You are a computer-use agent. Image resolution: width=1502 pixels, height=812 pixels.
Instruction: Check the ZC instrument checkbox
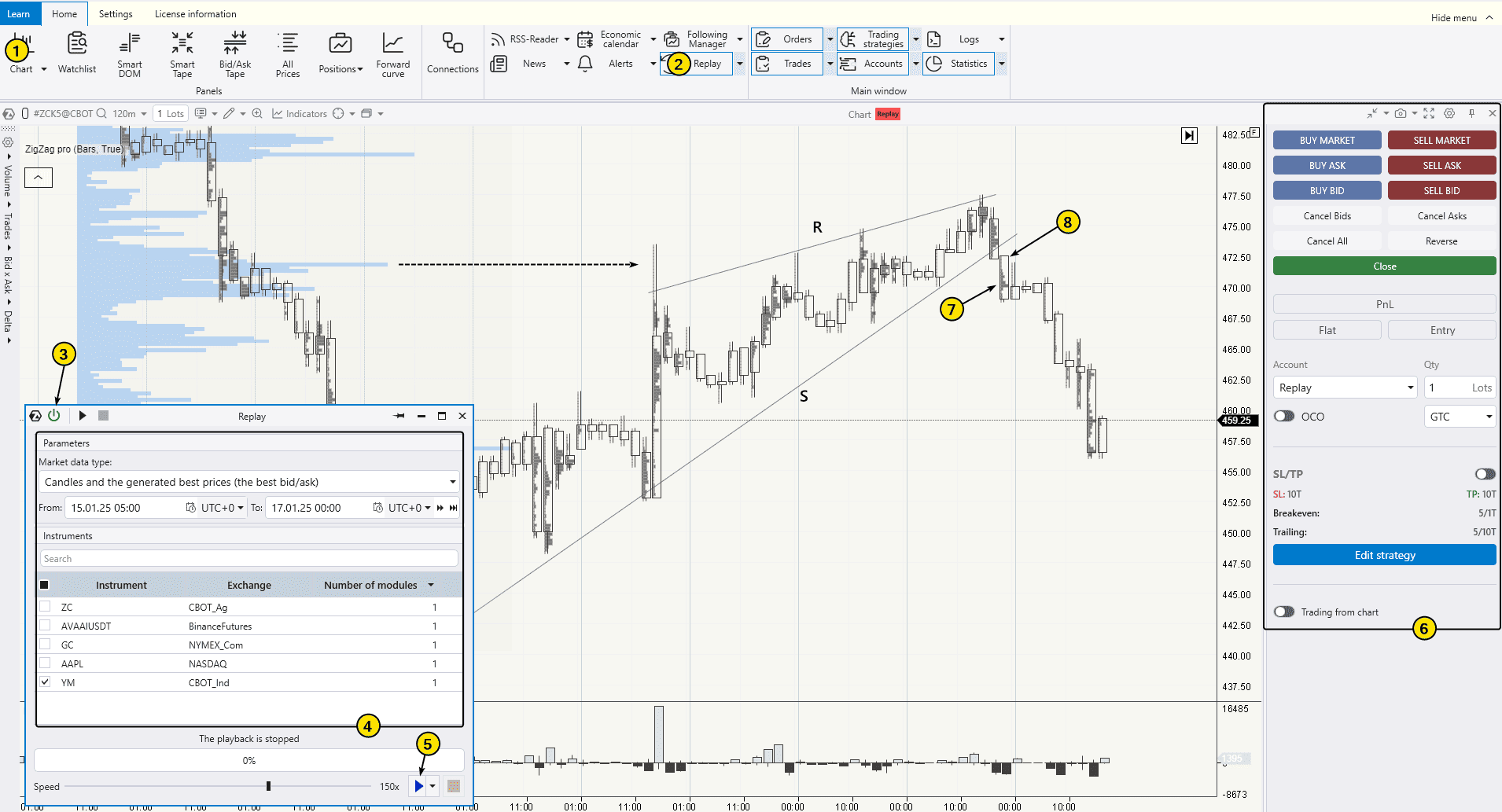tap(46, 606)
